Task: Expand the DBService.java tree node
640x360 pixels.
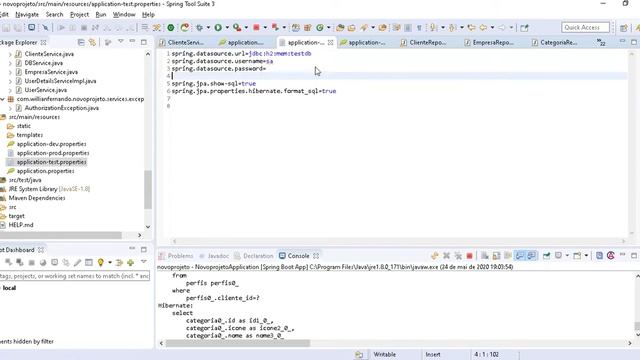Action: tap(10, 63)
